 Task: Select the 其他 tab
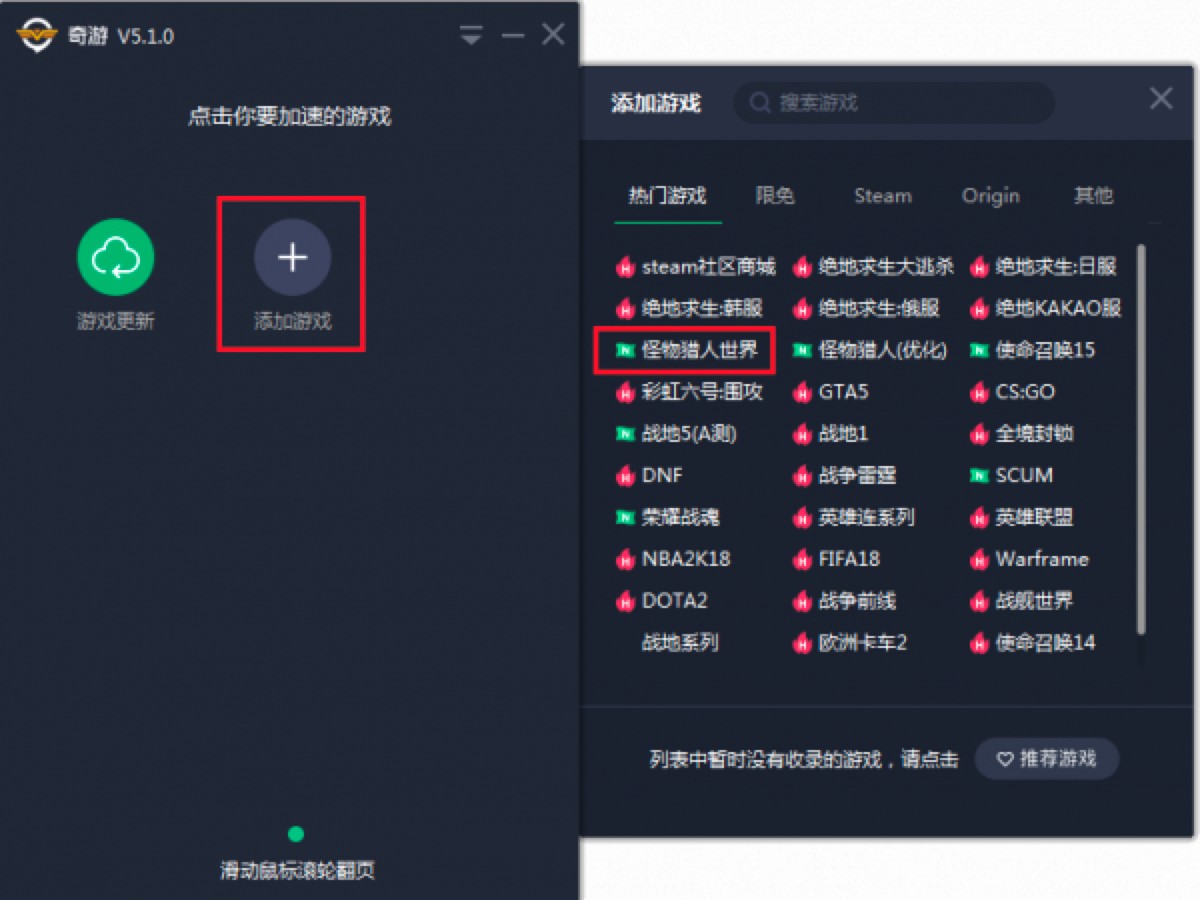1093,195
